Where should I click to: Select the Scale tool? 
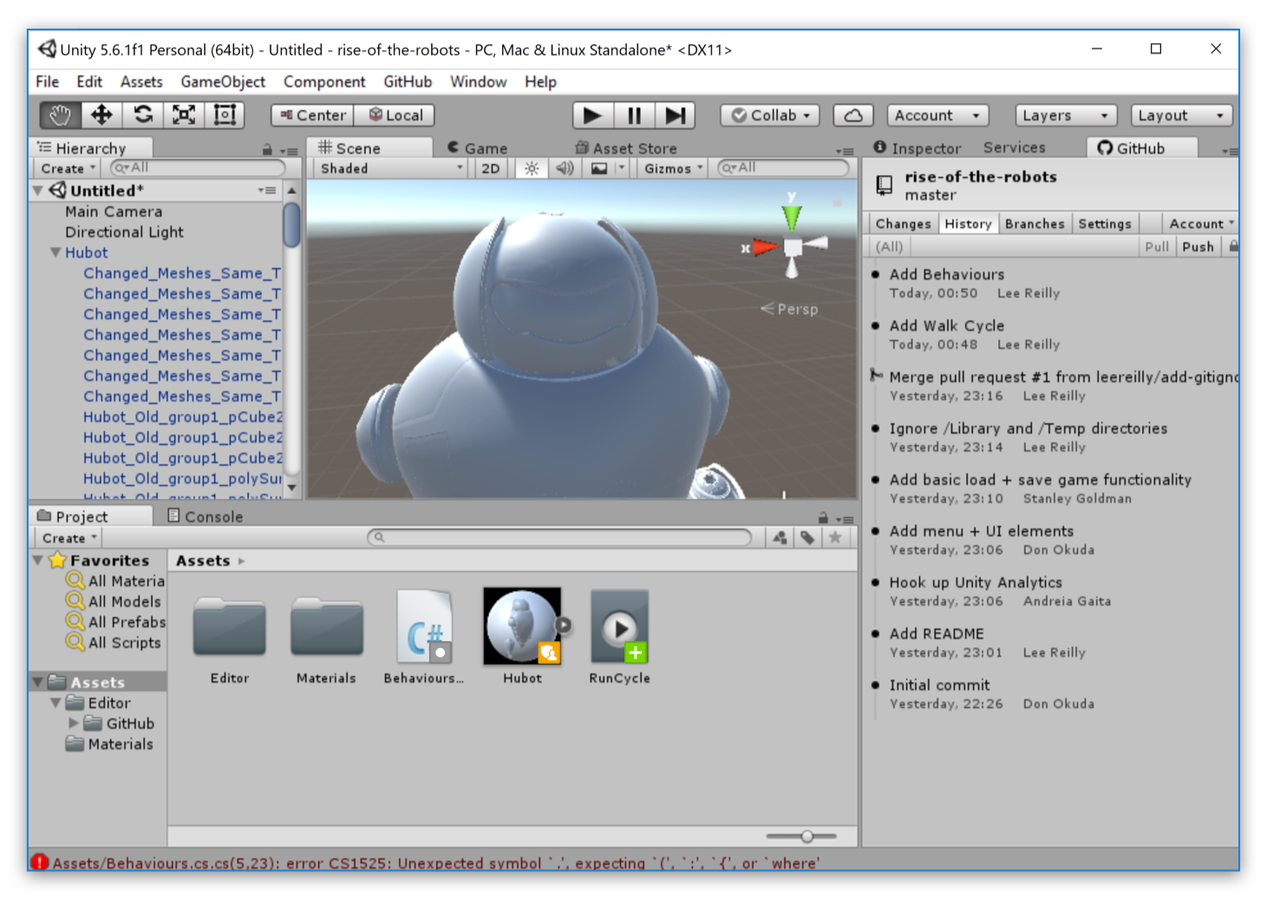point(184,115)
